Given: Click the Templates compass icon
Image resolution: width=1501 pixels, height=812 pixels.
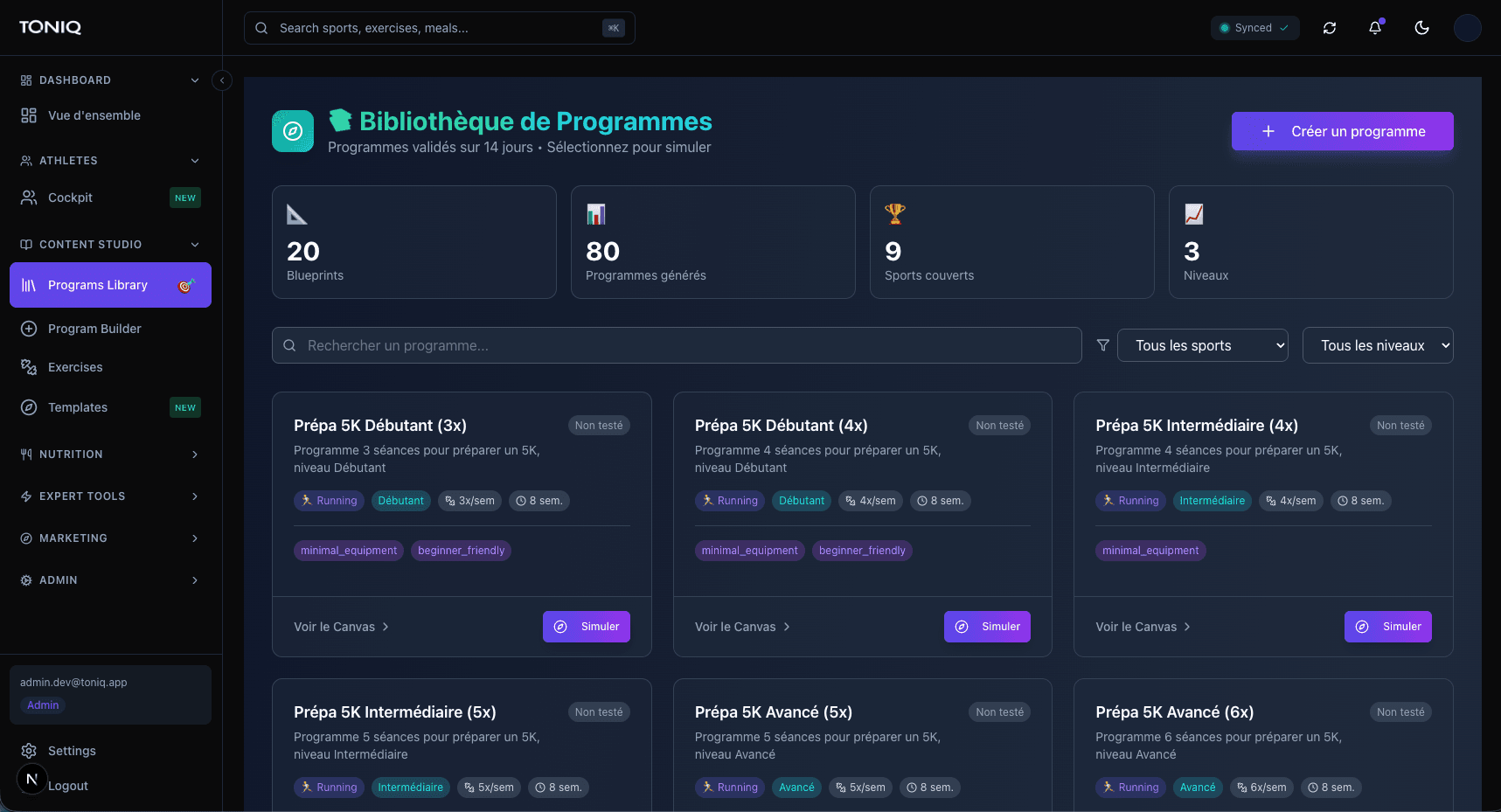Looking at the screenshot, I should tap(29, 407).
